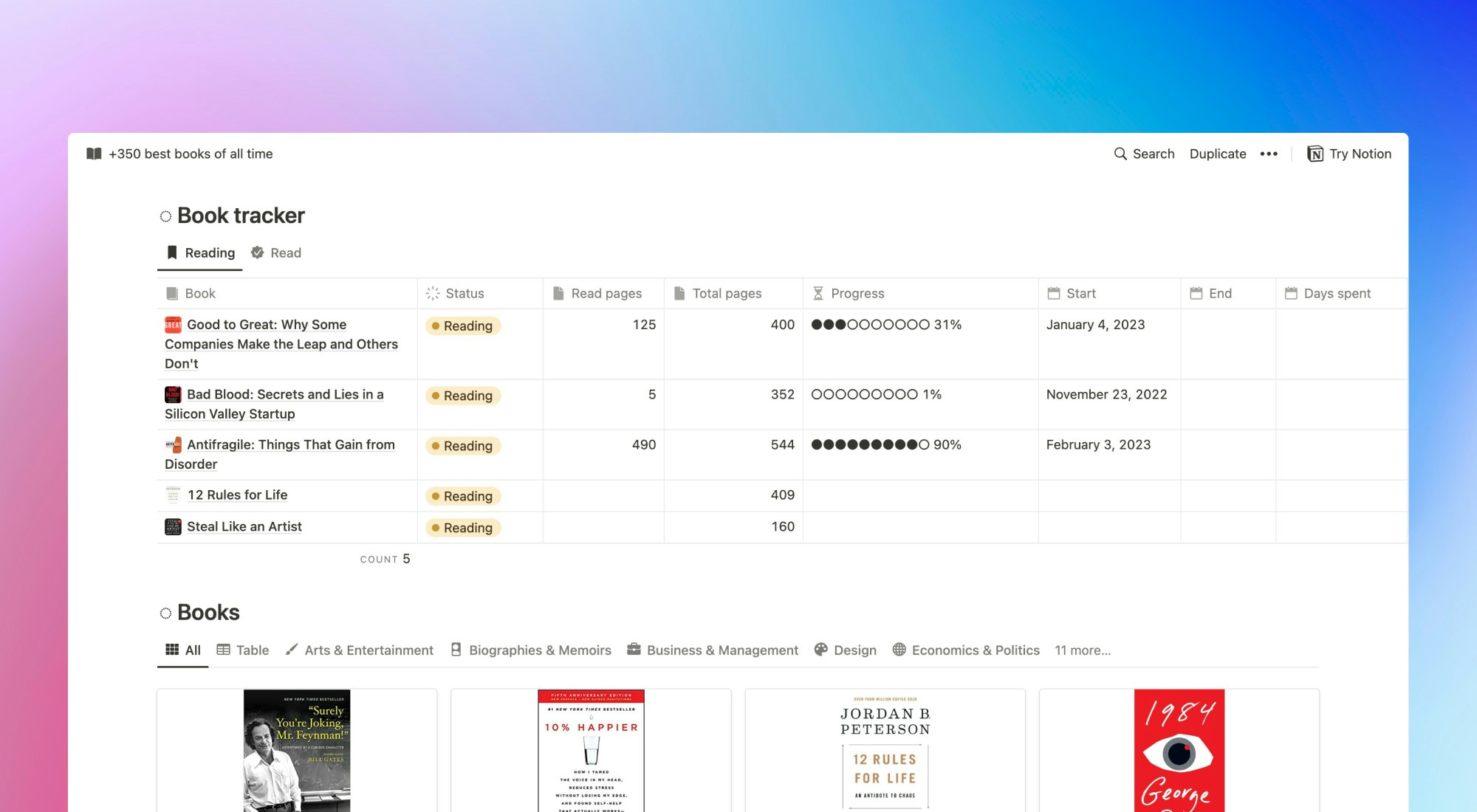This screenshot has height=812, width=1477.
Task: Open Bad Blood status Reading tag
Action: pyautogui.click(x=463, y=396)
